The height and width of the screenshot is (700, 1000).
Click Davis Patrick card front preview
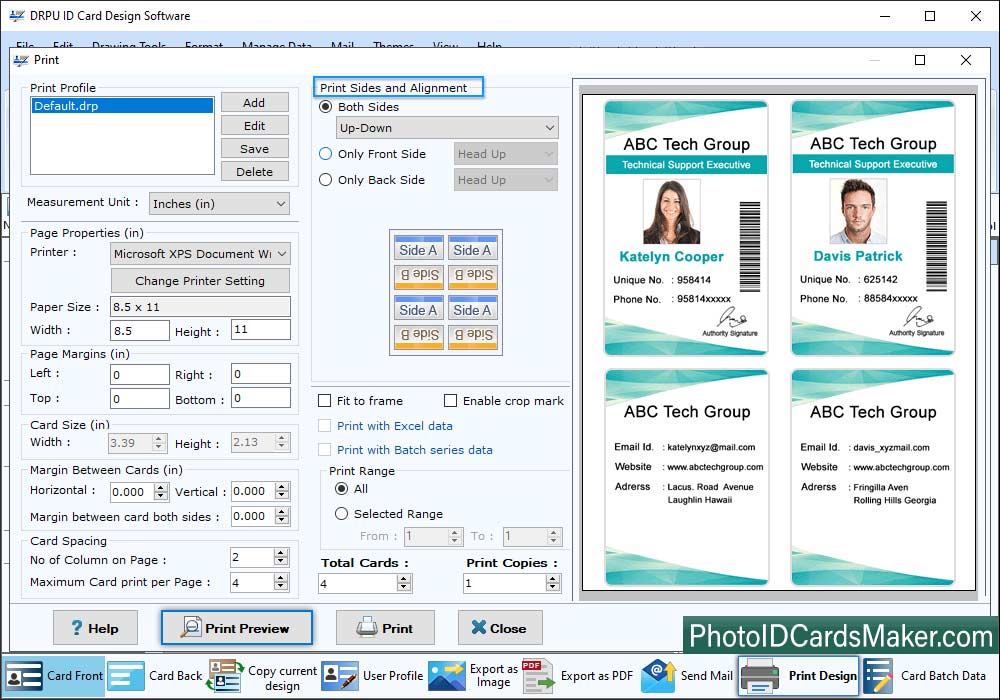[x=872, y=228]
